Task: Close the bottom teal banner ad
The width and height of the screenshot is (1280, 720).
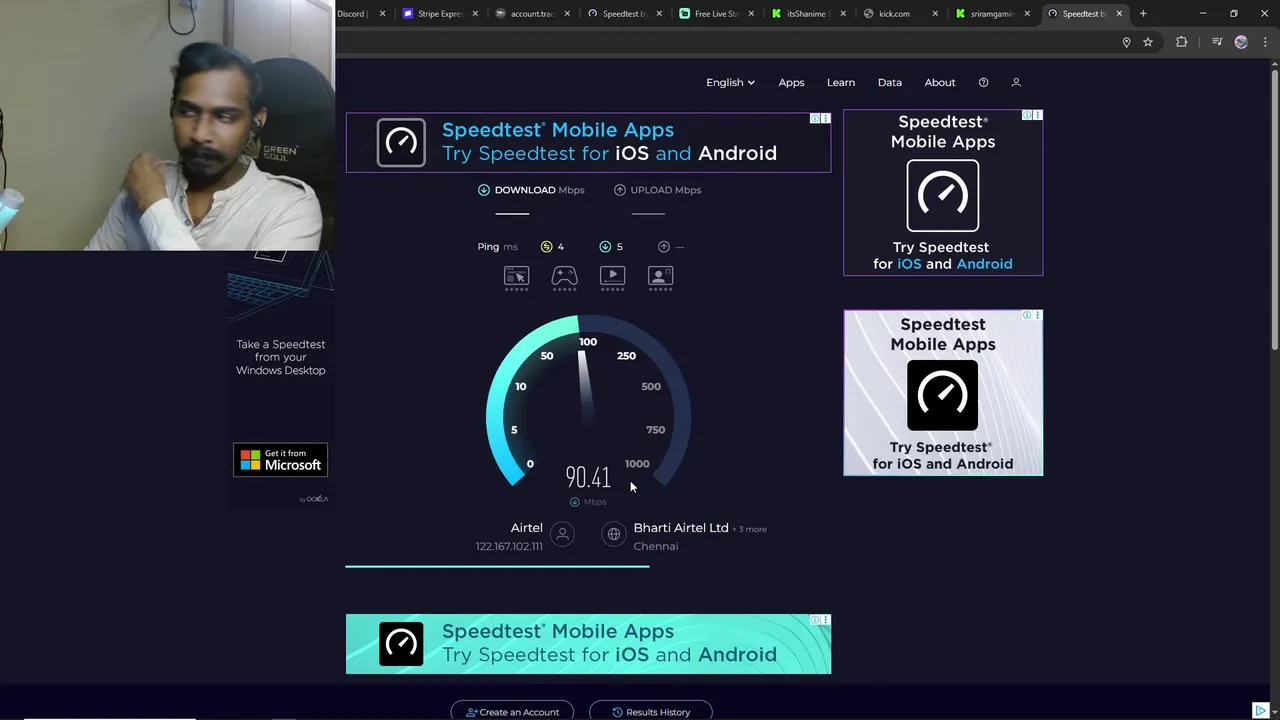Action: point(825,620)
